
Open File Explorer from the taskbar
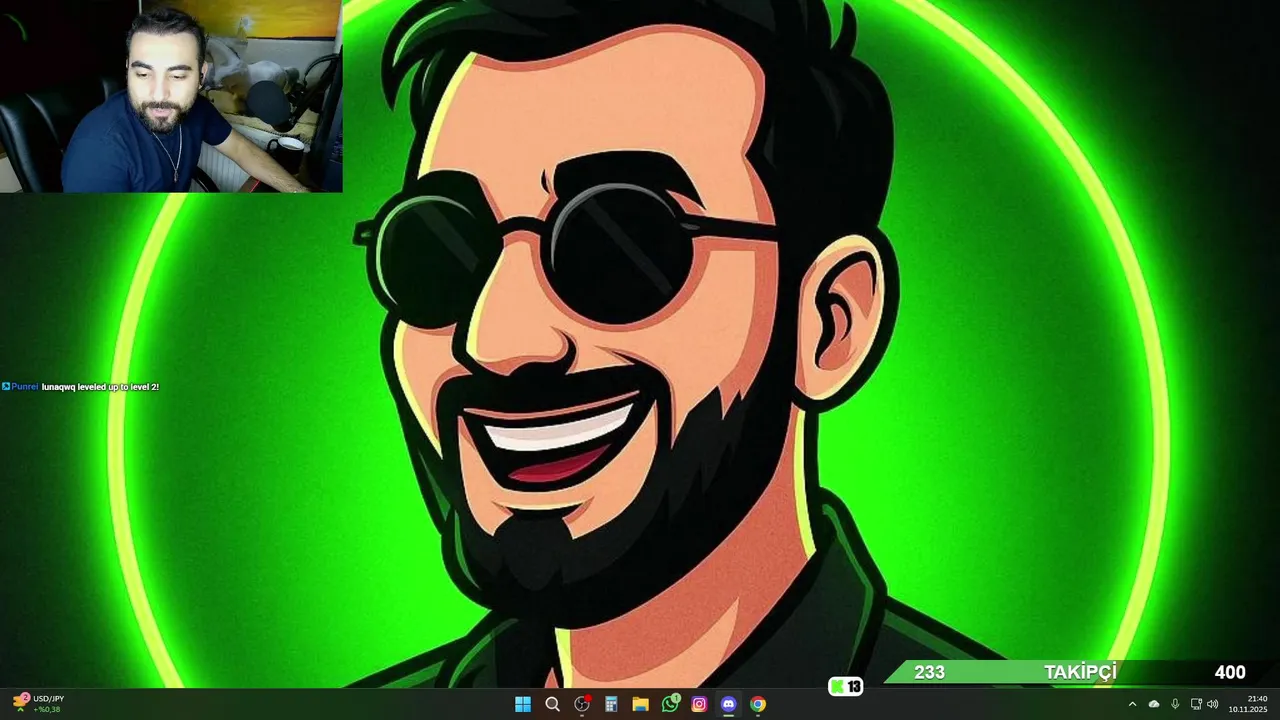pos(641,704)
